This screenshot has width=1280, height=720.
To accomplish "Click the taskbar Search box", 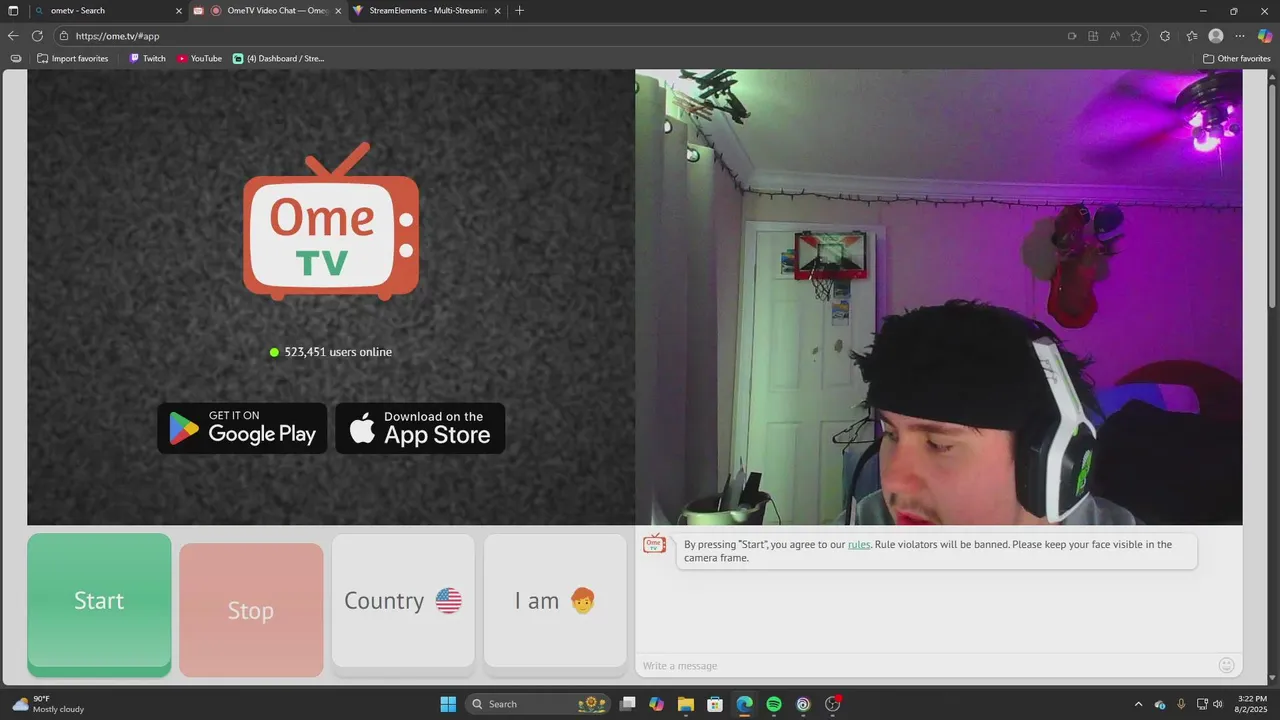I will (x=539, y=704).
